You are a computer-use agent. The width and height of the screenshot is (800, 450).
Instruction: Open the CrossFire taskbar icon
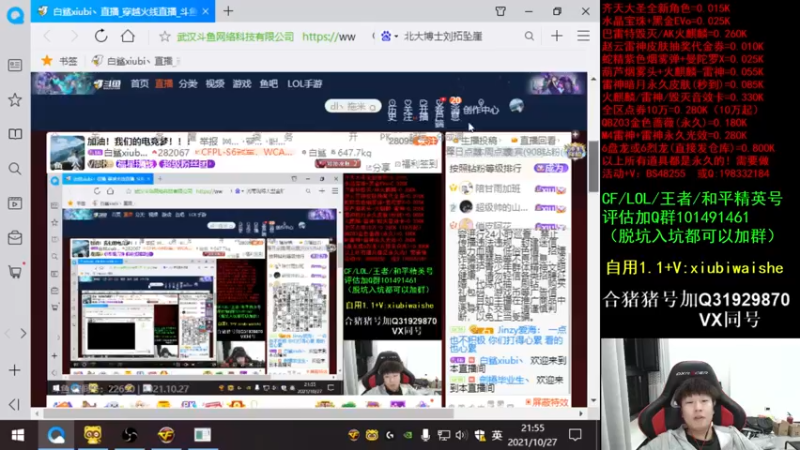point(166,435)
